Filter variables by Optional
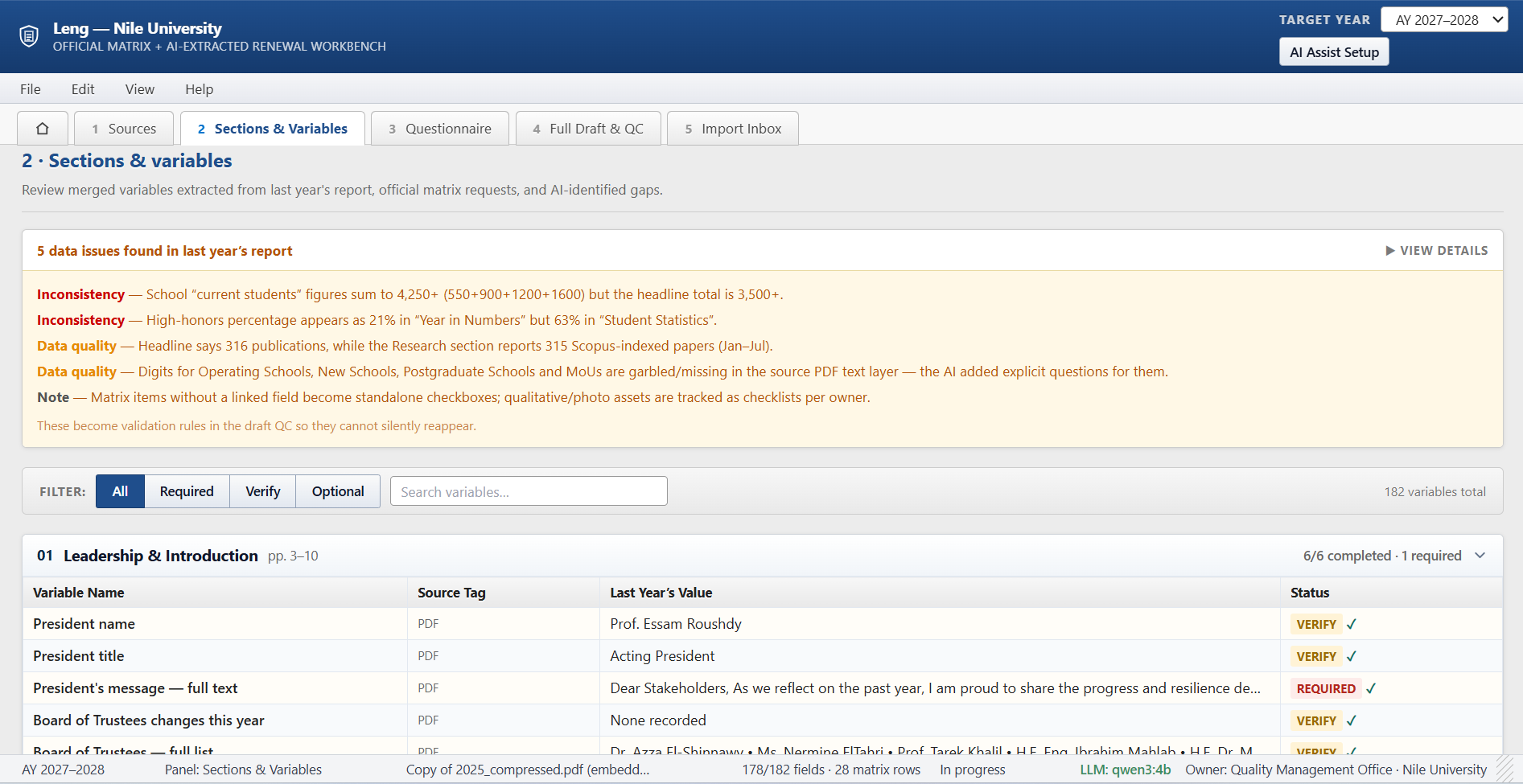Screen dimensions: 1523x784 [x=338, y=491]
